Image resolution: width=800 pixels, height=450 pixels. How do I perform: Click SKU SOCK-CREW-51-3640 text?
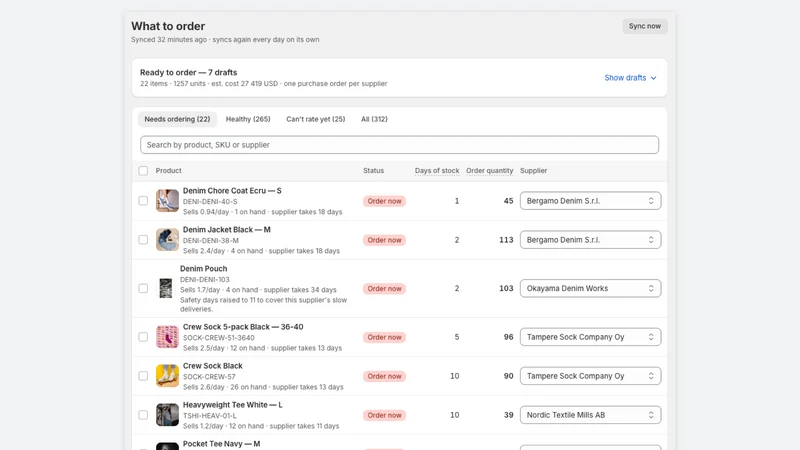(218, 338)
